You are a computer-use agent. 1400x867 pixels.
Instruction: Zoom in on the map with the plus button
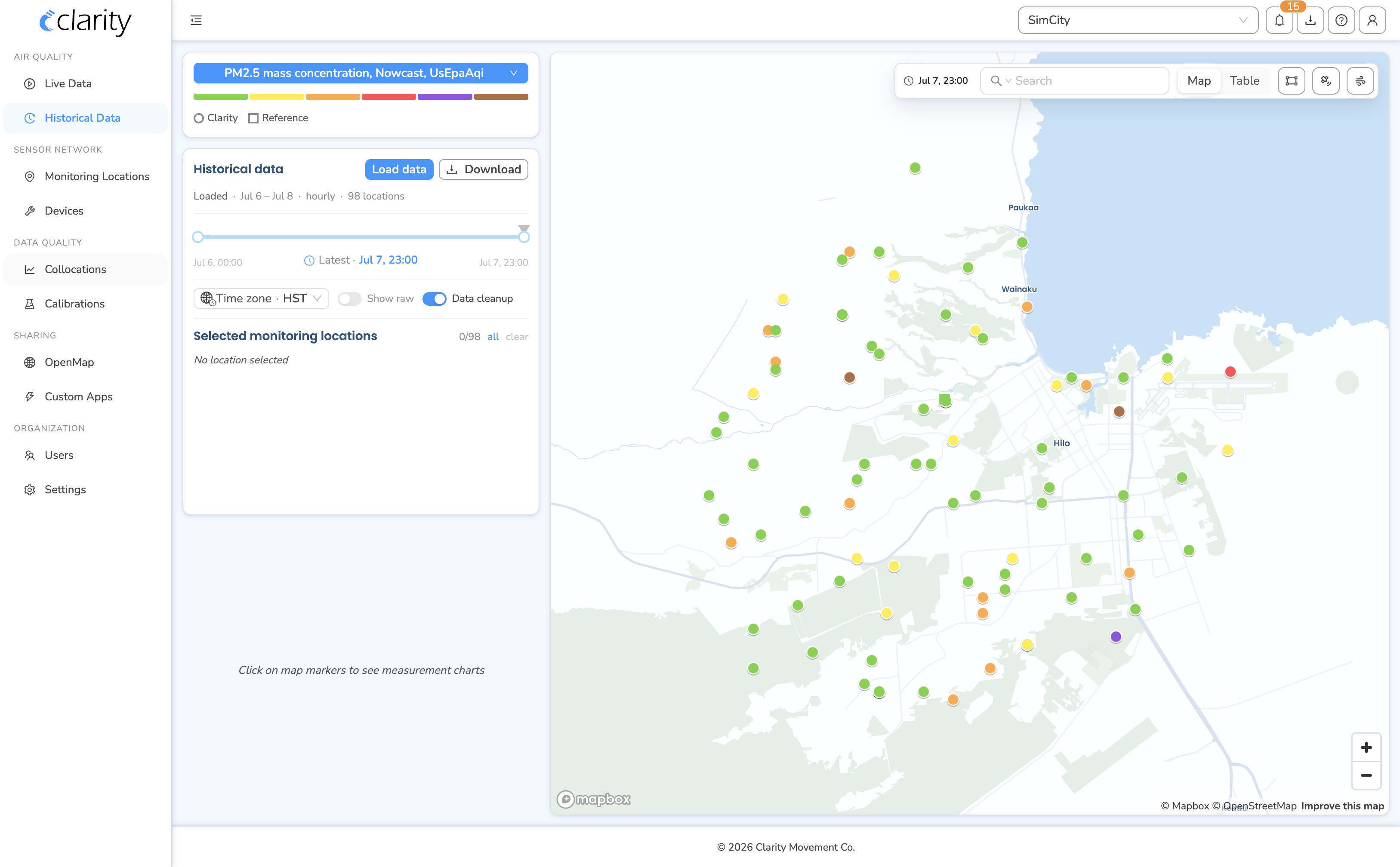coord(1366,747)
